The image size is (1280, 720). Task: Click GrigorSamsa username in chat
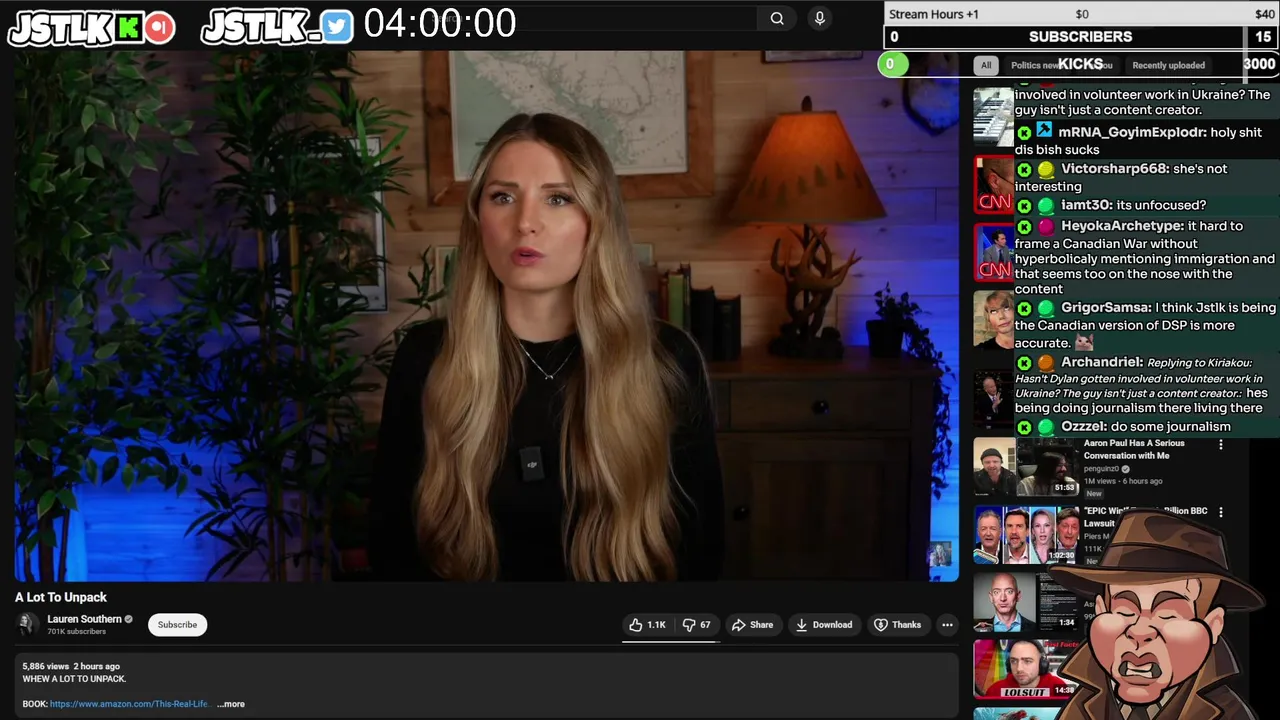point(1107,308)
